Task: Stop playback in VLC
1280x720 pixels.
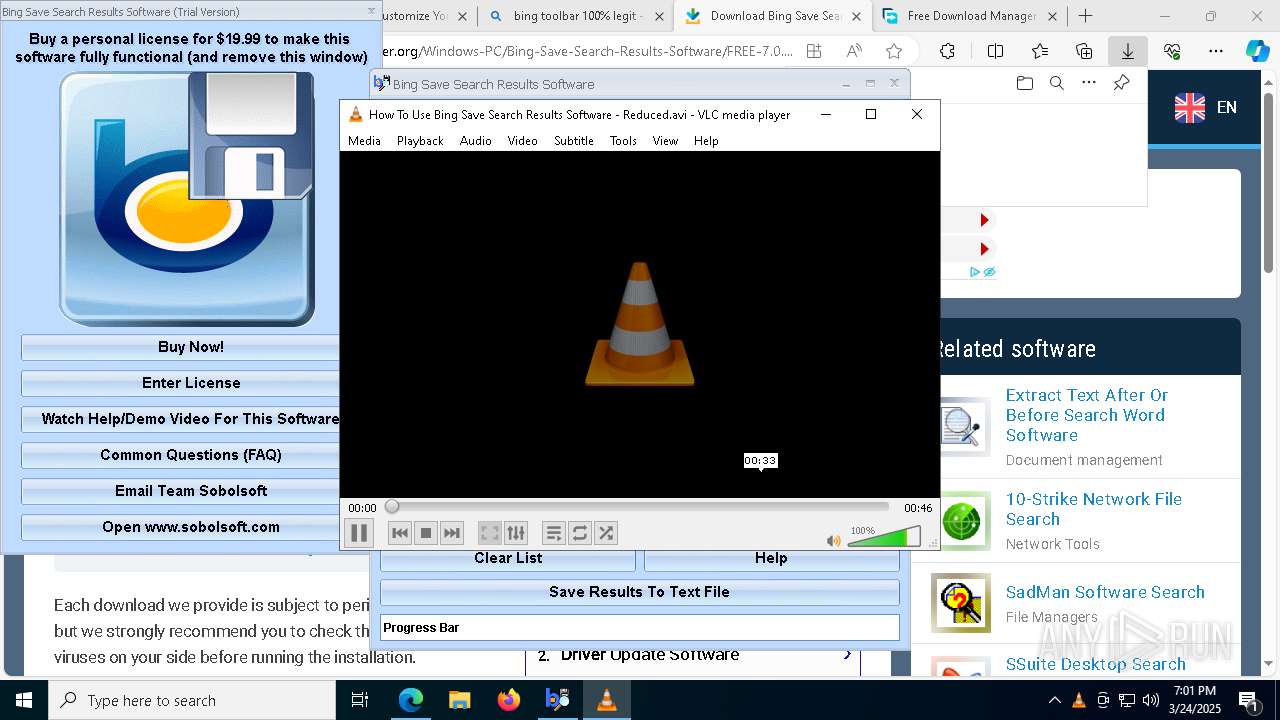Action: point(426,533)
